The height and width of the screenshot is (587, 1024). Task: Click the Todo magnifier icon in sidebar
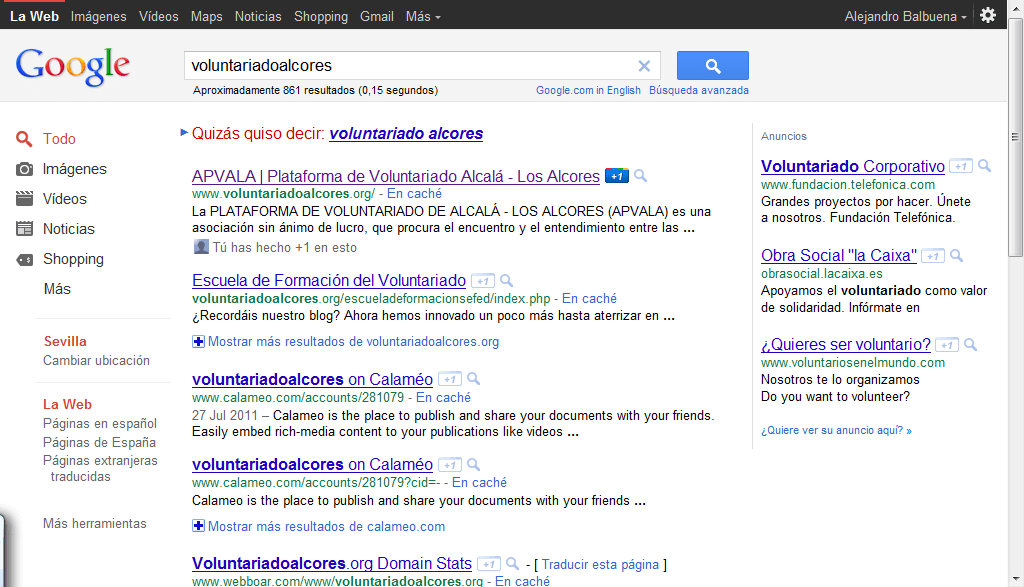24,138
